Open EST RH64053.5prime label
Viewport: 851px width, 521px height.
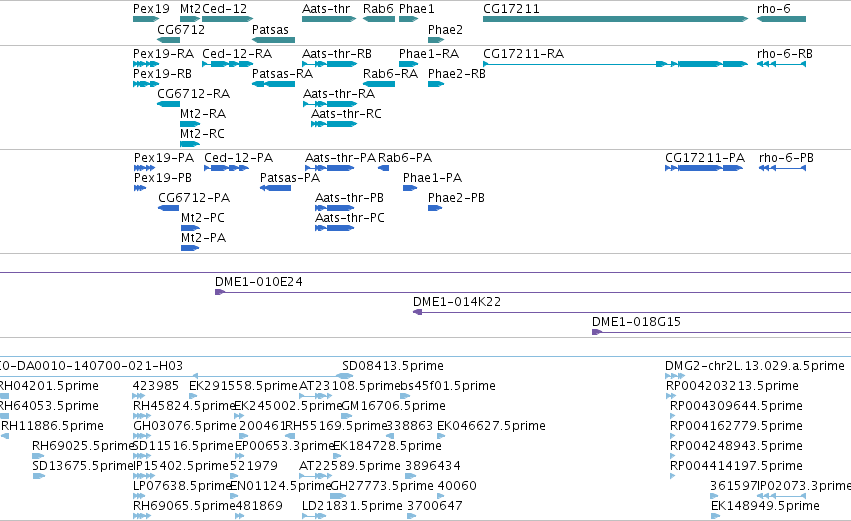[x=49, y=406]
